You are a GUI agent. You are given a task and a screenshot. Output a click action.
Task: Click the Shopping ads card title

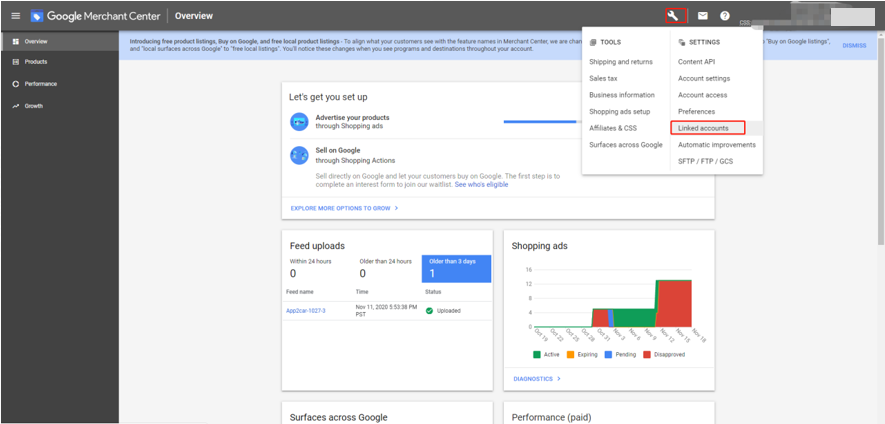540,246
